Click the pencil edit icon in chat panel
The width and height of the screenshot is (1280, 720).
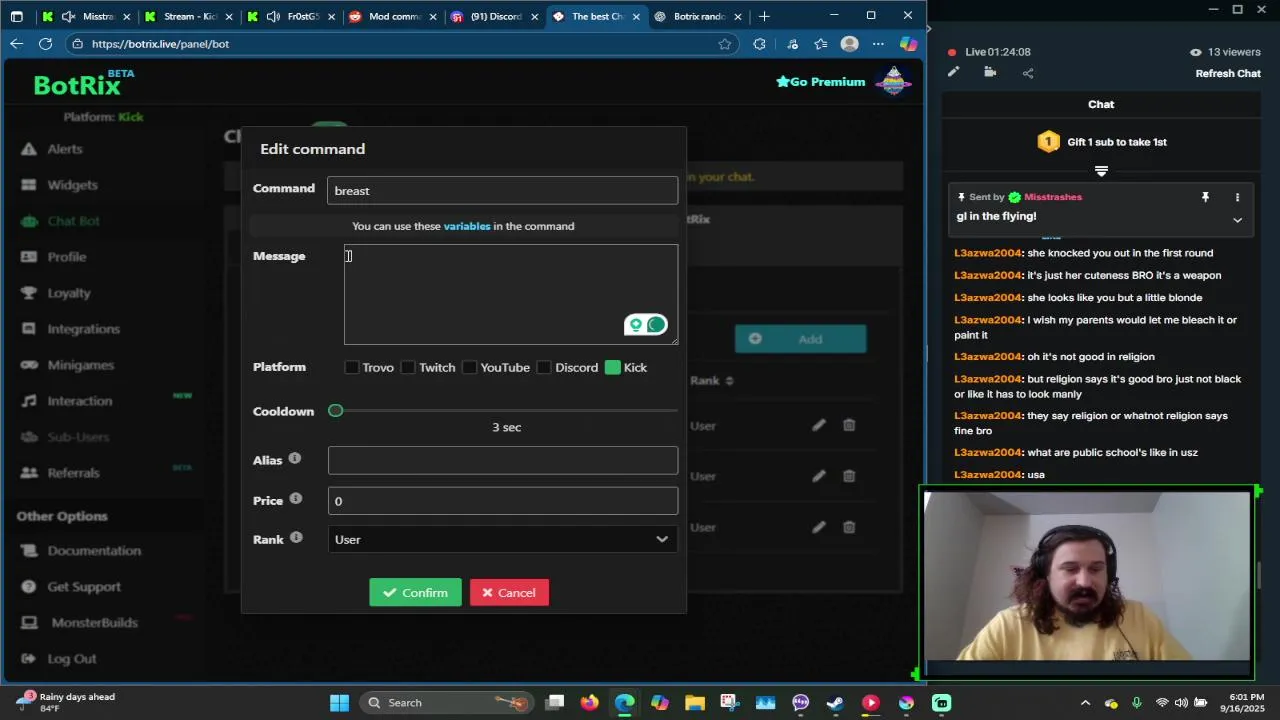(x=954, y=72)
